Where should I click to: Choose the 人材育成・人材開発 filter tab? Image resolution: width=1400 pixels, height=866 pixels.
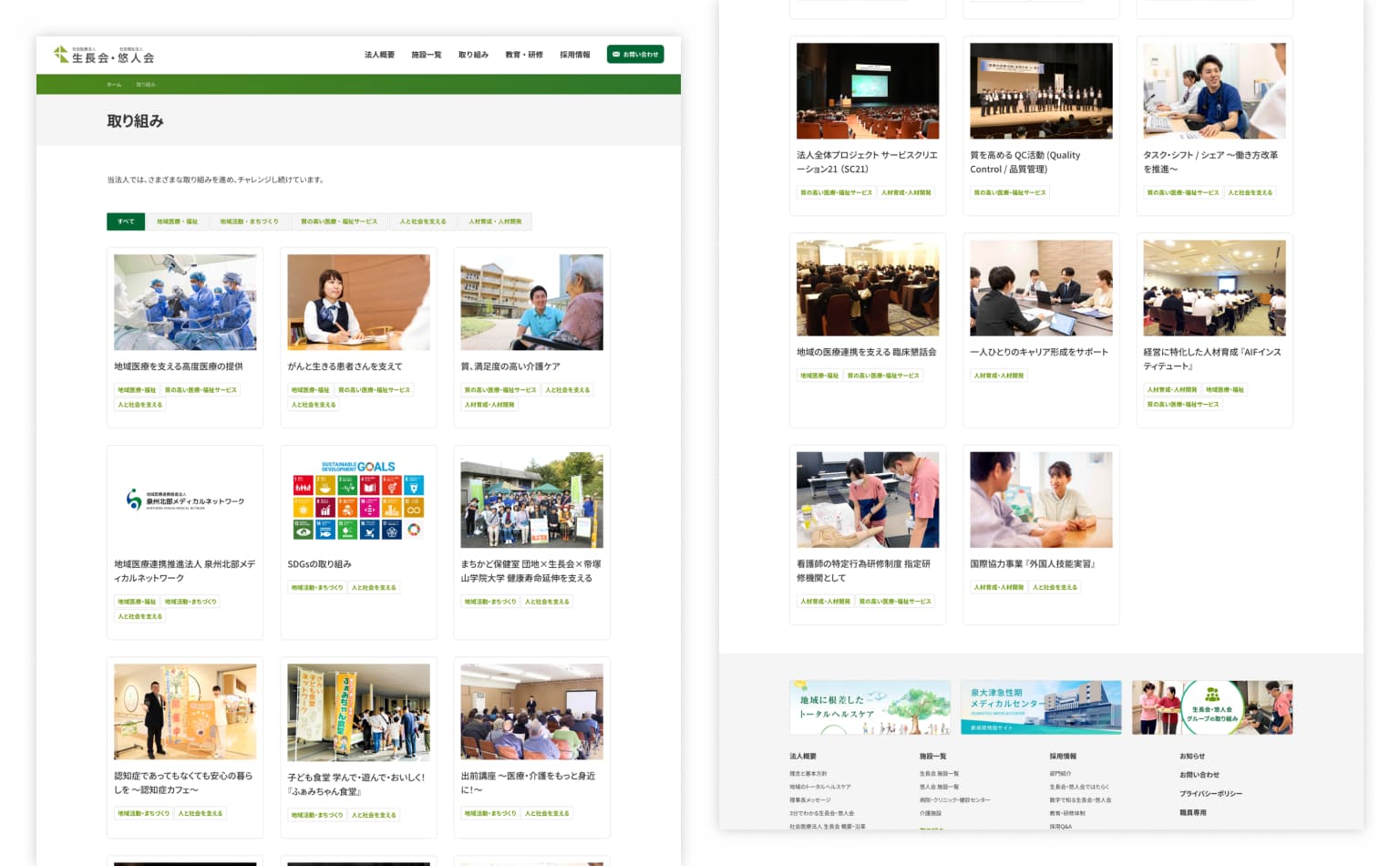tap(495, 222)
